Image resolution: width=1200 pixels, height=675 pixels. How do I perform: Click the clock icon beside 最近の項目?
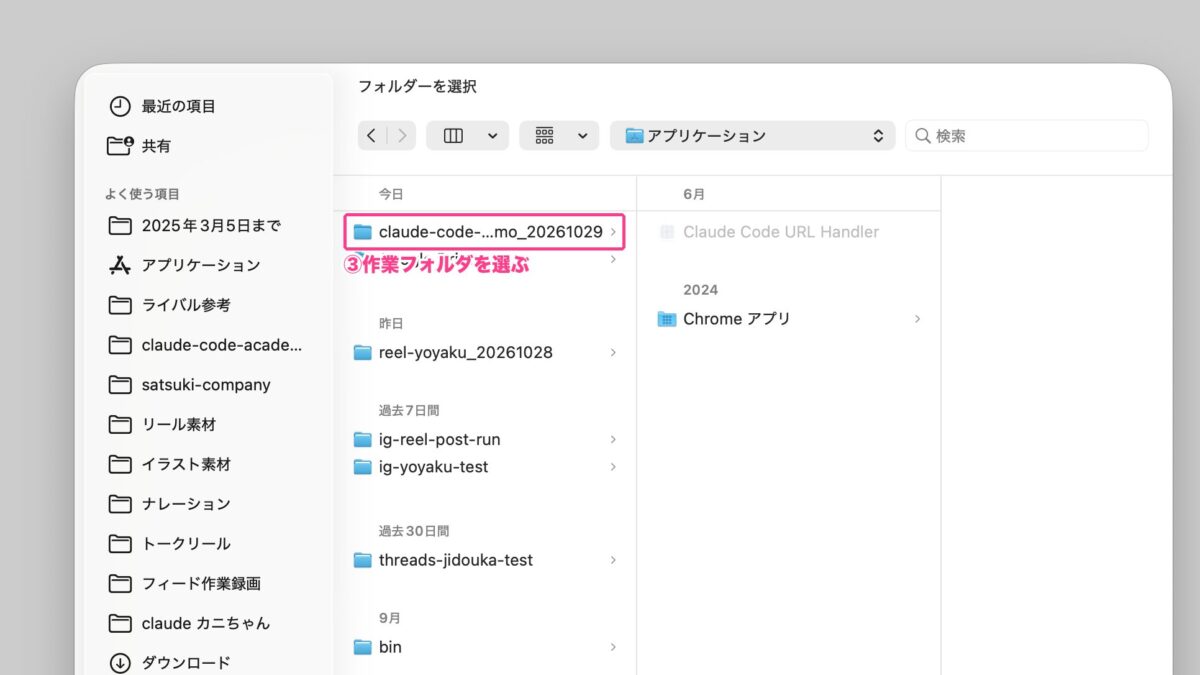(x=120, y=106)
